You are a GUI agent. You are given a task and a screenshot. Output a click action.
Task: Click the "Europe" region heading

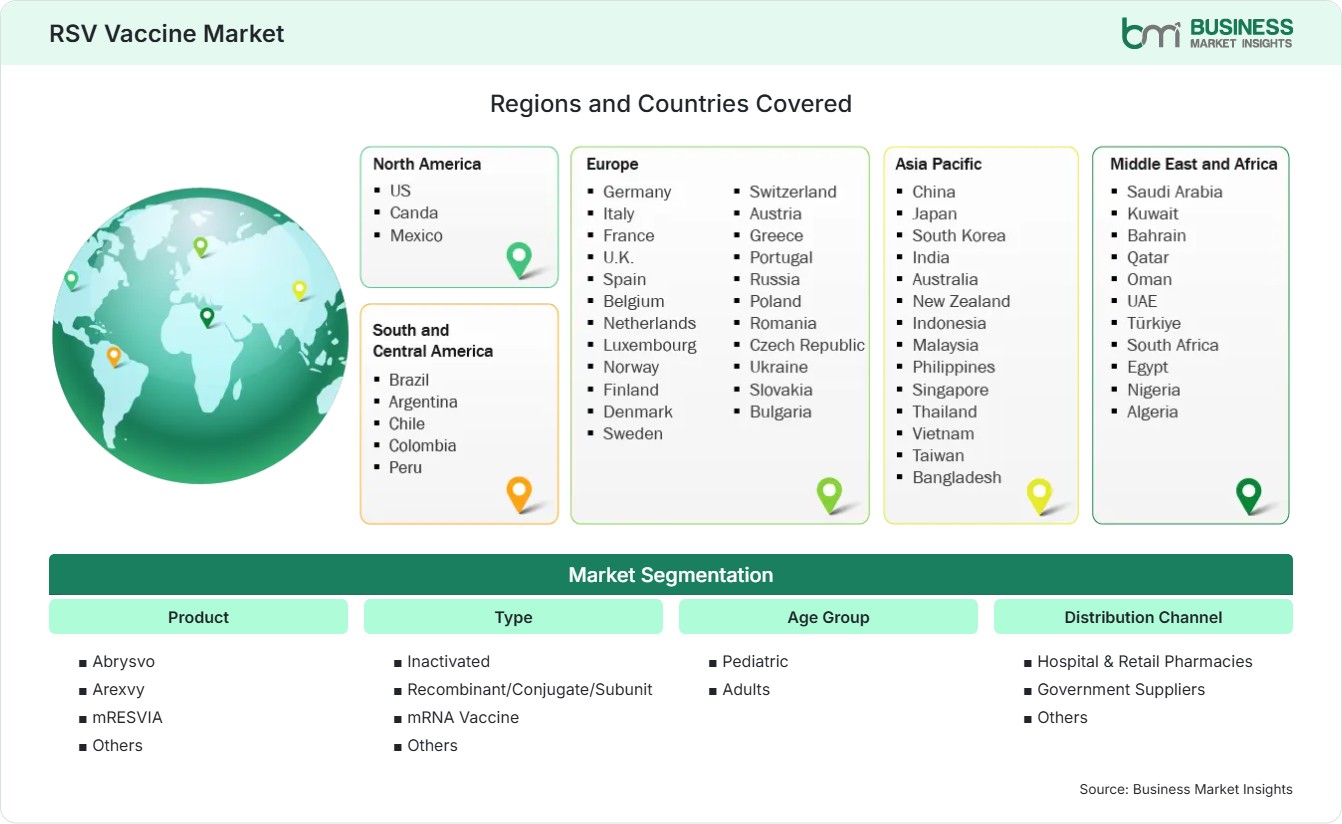(612, 164)
